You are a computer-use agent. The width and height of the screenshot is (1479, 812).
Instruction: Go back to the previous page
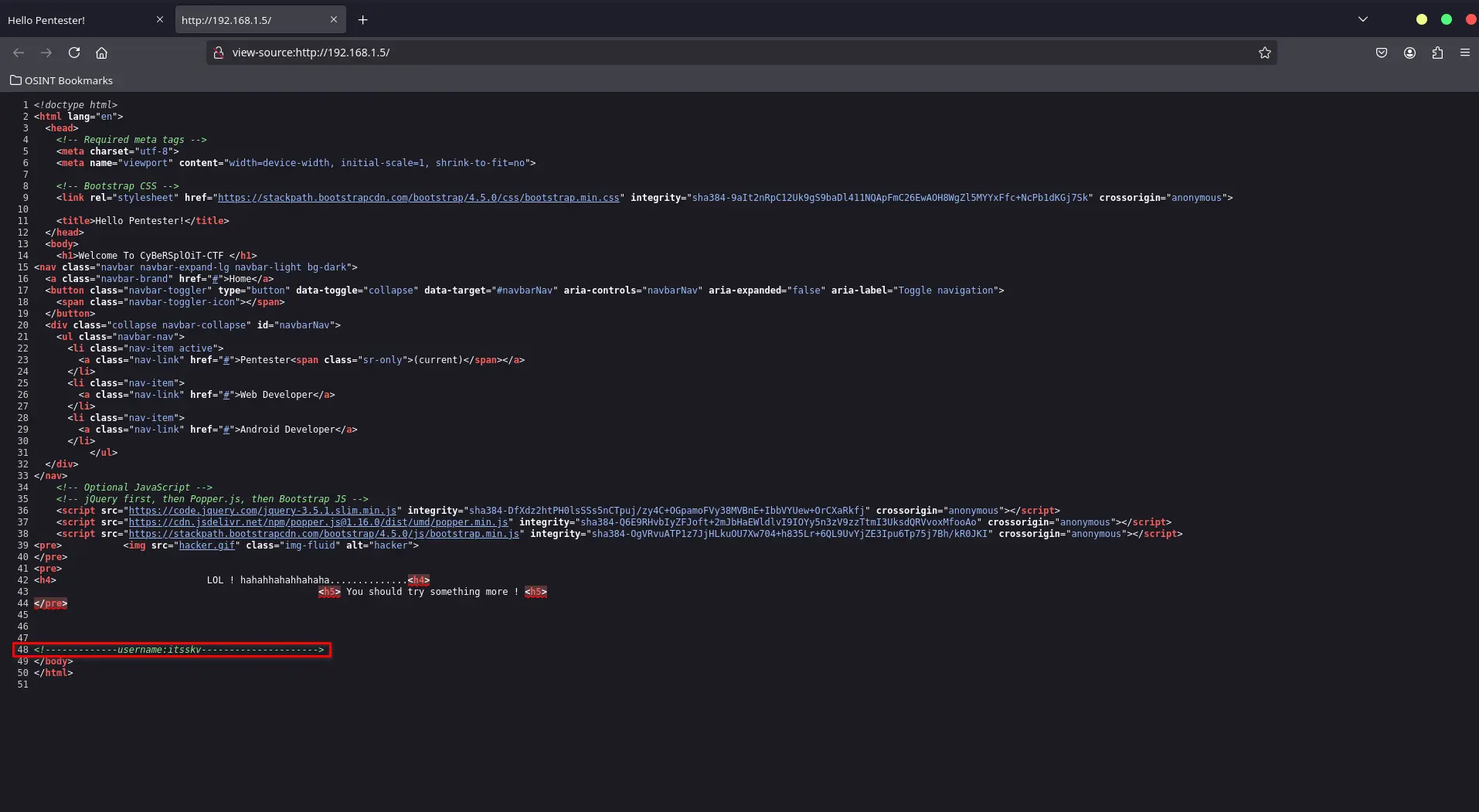[x=19, y=53]
